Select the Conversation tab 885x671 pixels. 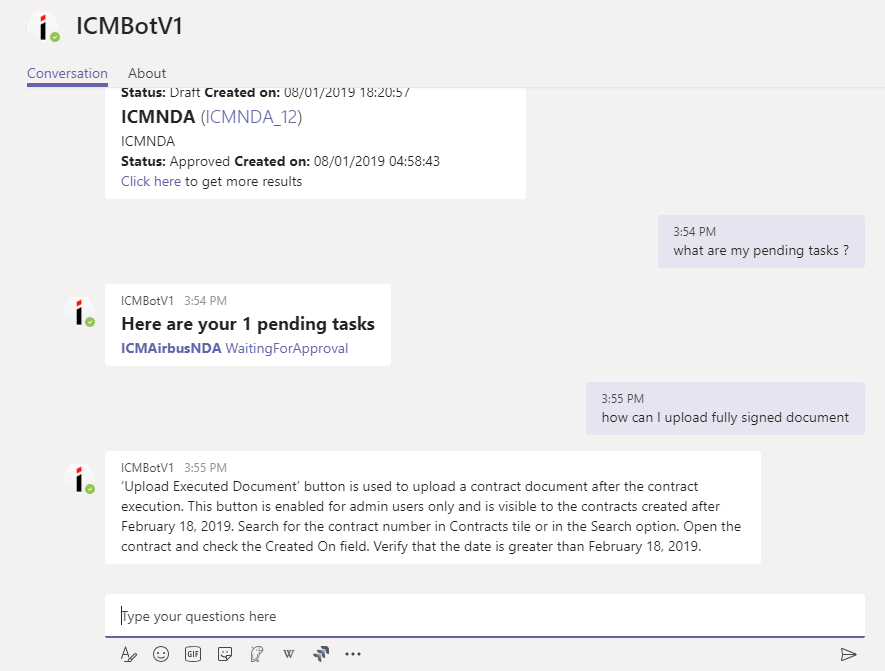click(67, 73)
